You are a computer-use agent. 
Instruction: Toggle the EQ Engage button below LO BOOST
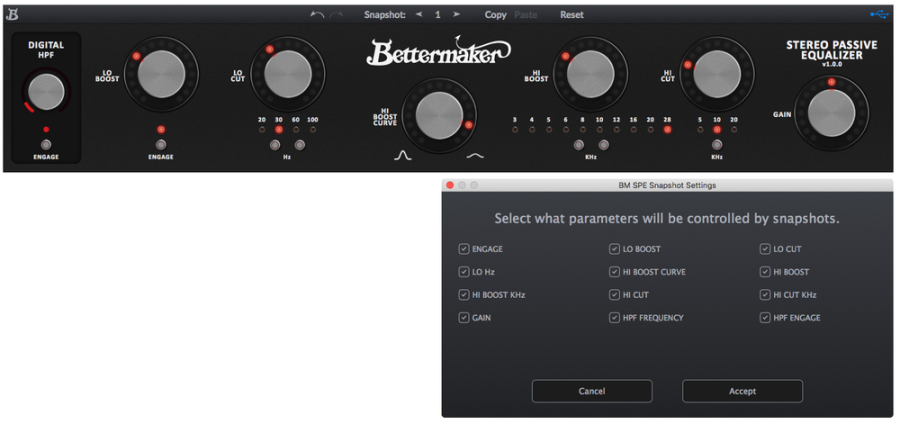click(161, 144)
